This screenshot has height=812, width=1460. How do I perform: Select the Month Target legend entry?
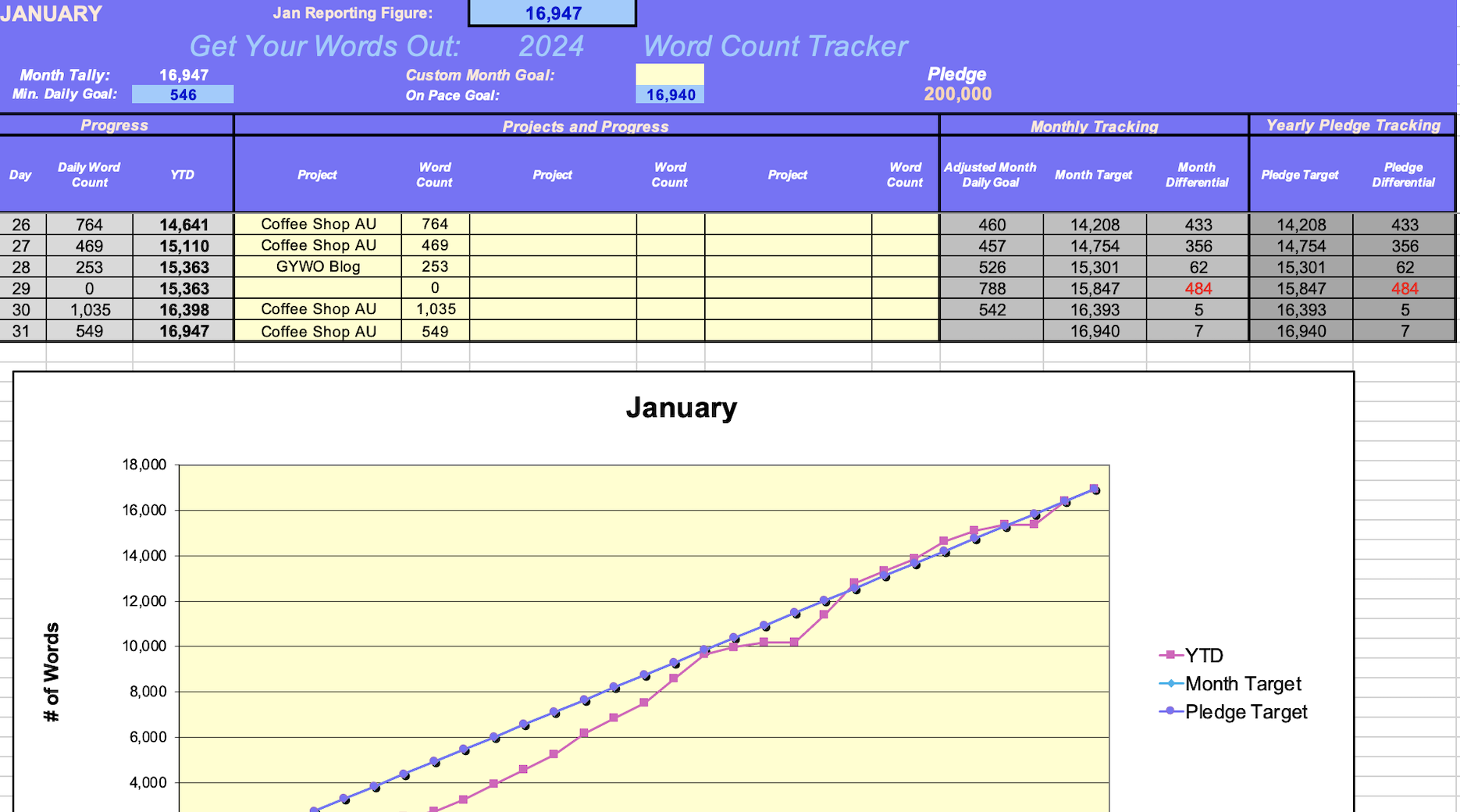[1230, 683]
